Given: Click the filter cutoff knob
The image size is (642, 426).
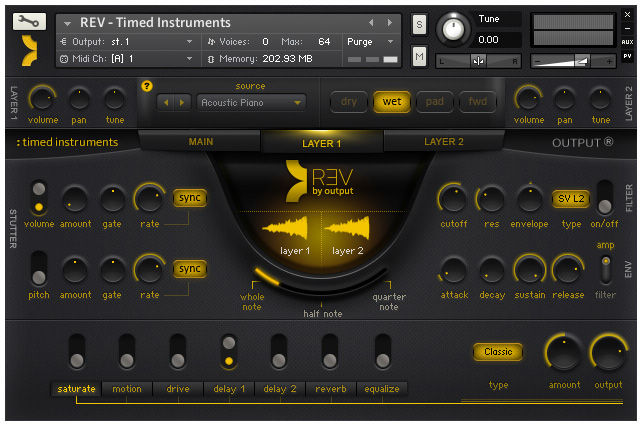Looking at the screenshot, I should pos(453,199).
